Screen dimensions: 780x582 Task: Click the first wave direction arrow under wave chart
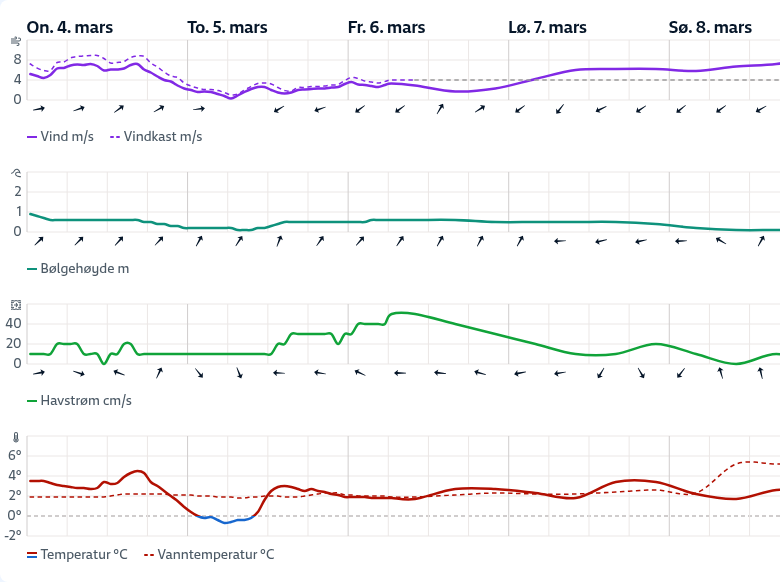coord(39,240)
